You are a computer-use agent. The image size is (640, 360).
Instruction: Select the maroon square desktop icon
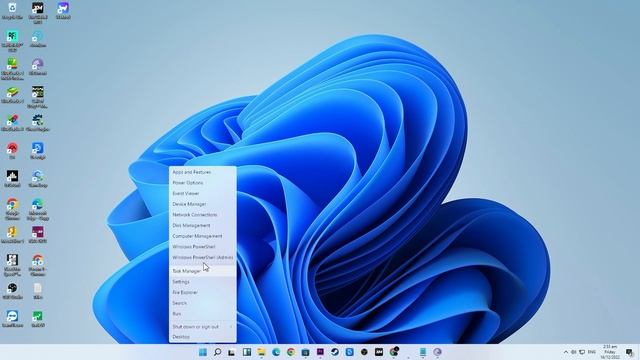pos(38,234)
